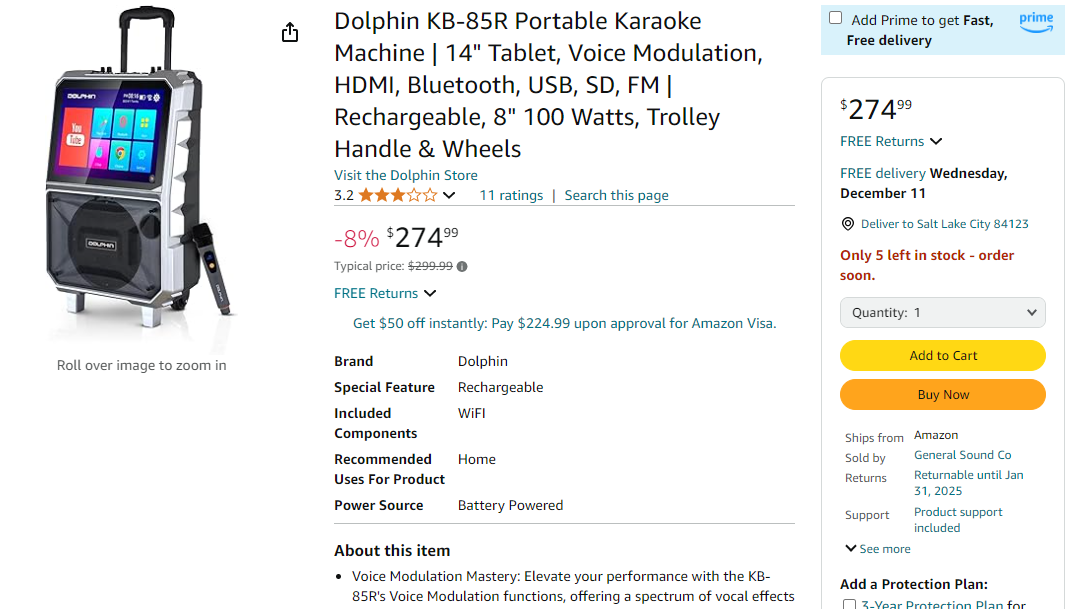Expand FREE Returns in the buy box
This screenshot has width=1065, height=609.
(x=891, y=141)
